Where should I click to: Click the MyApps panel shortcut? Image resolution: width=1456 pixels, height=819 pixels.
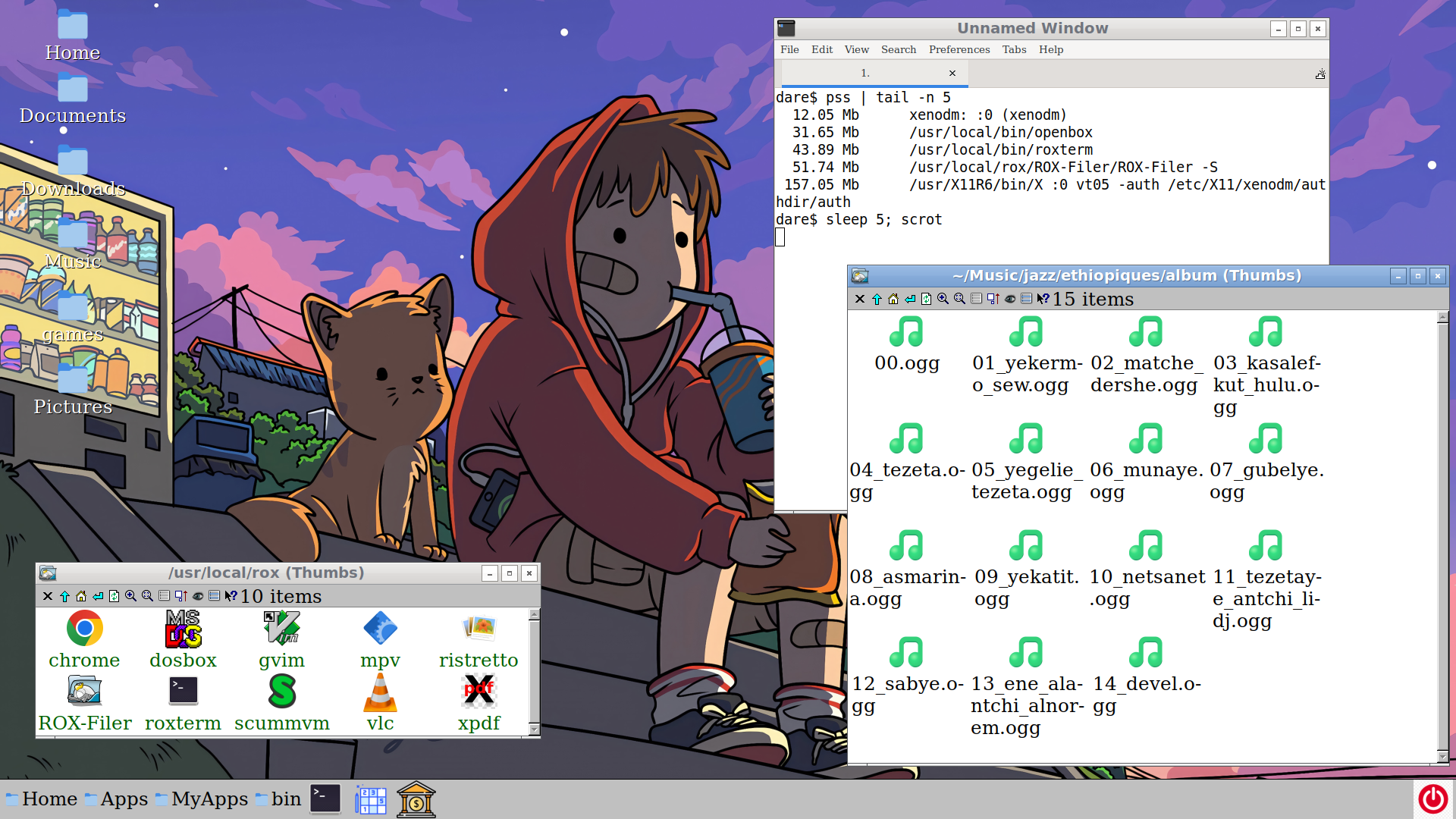click(202, 799)
